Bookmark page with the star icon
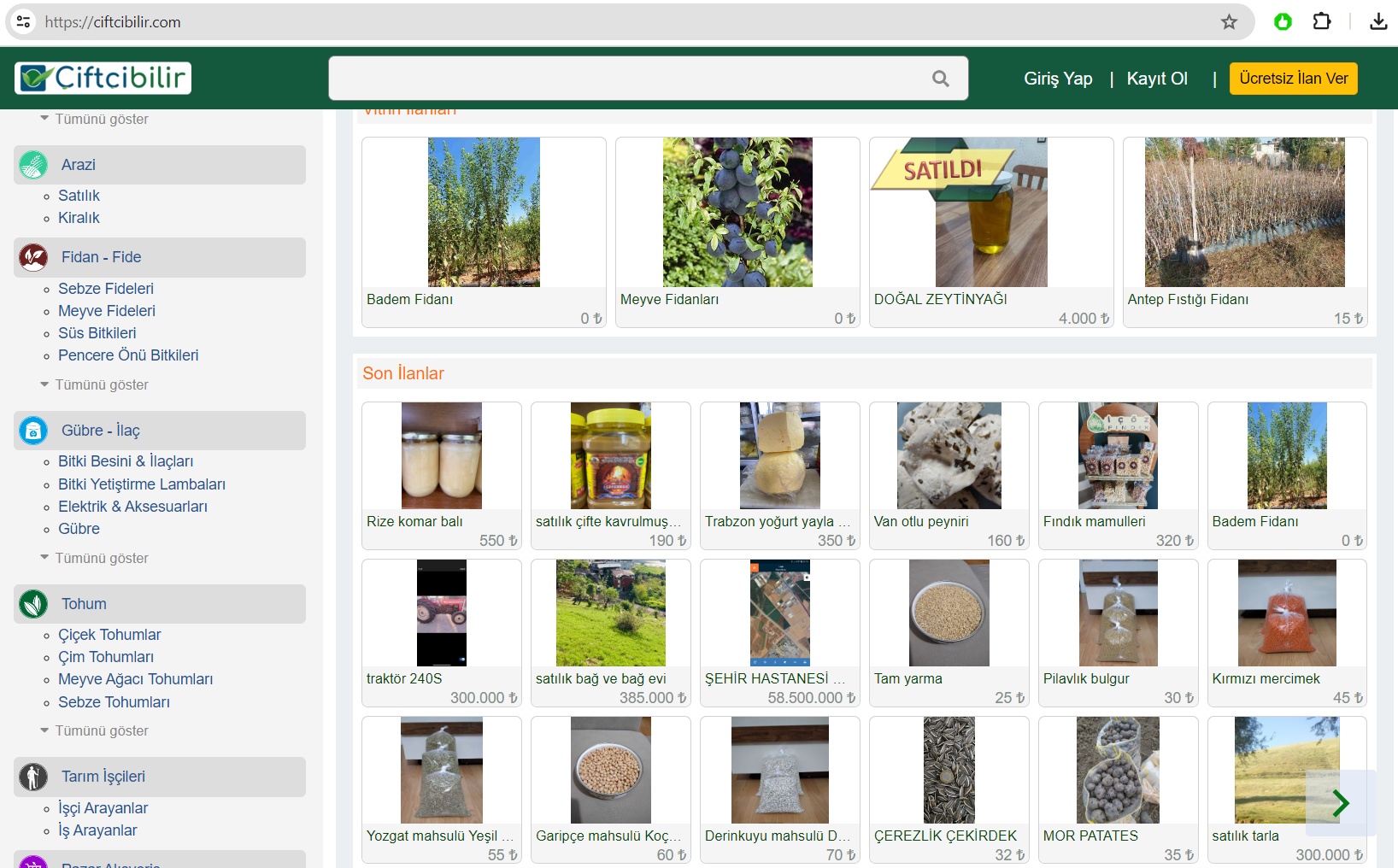 coord(1229,22)
